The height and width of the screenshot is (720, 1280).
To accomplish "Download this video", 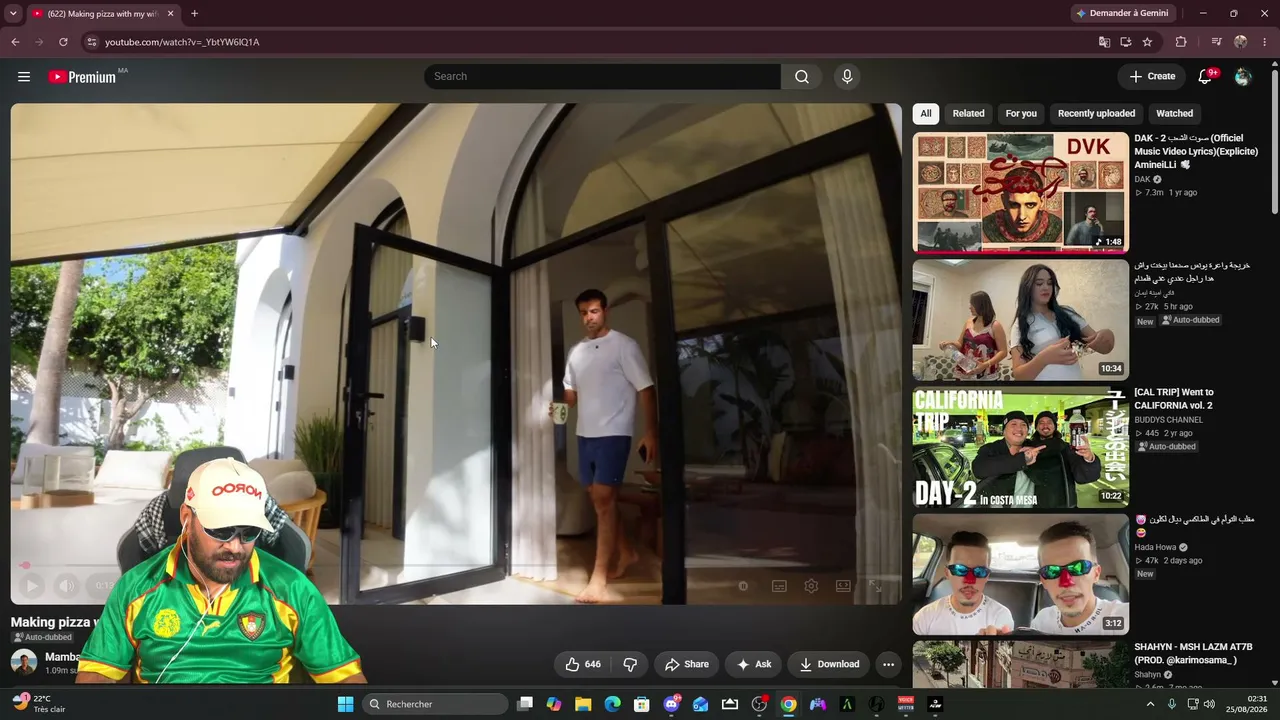I will (x=829, y=664).
